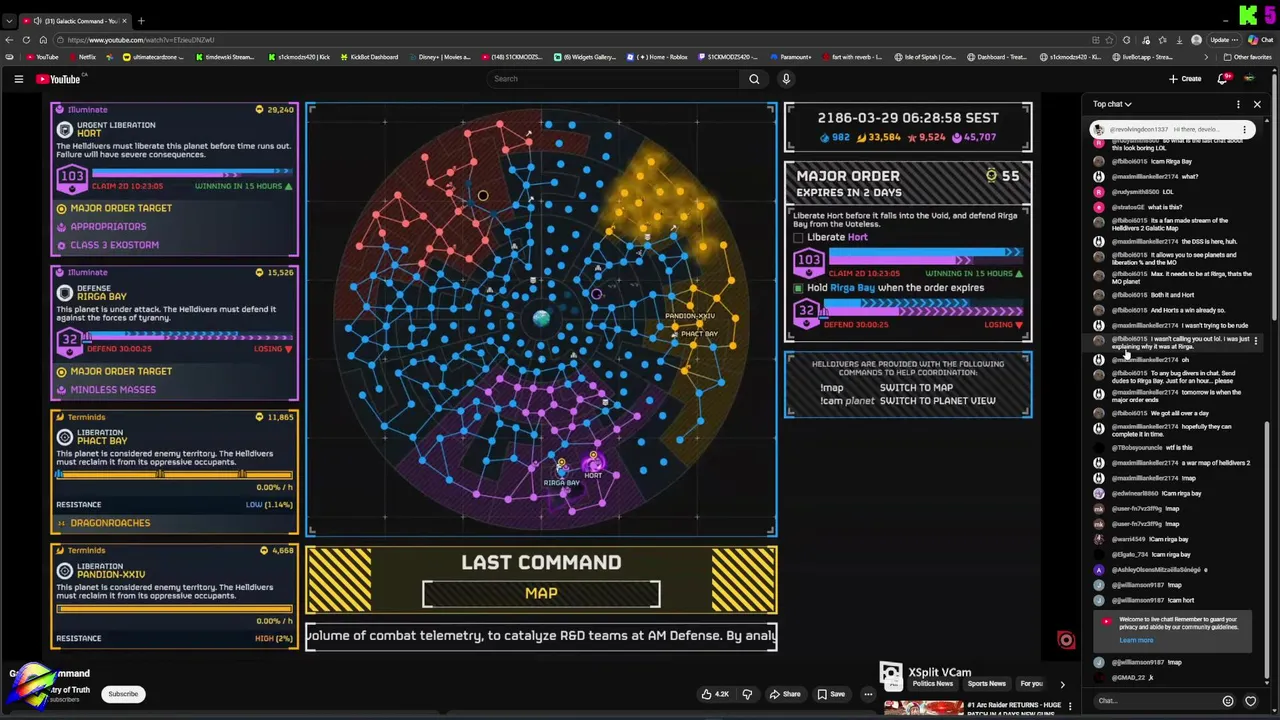This screenshot has height=720, width=1280.
Task: Click the Liberate Hort checkbox
Action: coord(798,238)
